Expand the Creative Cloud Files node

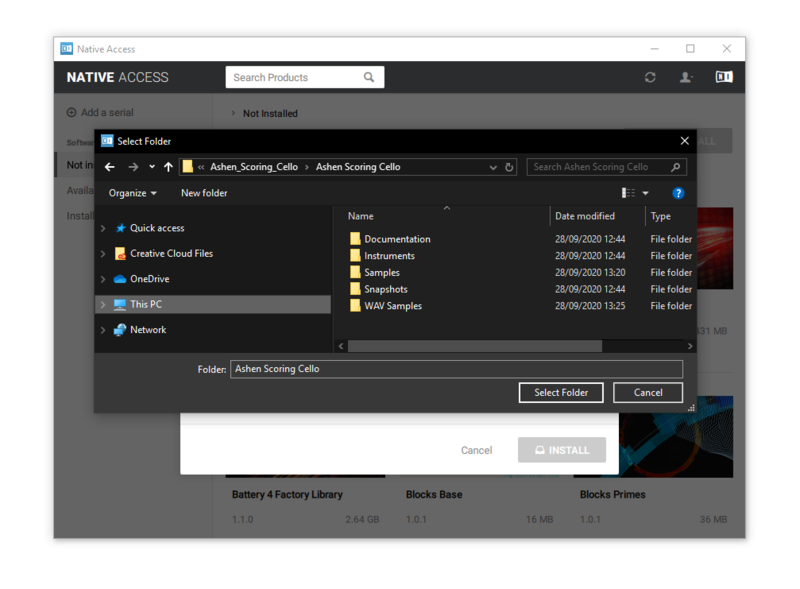click(x=103, y=254)
